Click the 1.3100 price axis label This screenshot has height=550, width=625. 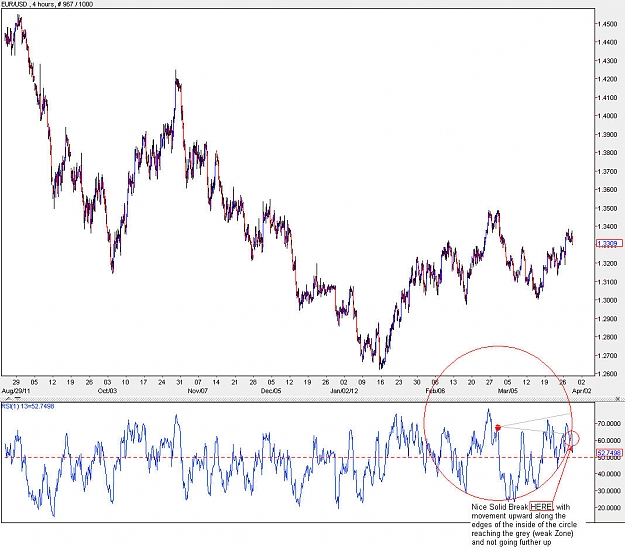[608, 282]
